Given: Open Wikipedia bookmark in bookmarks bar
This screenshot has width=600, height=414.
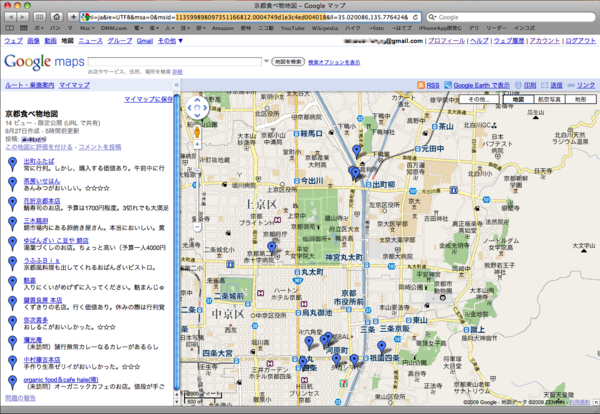Looking at the screenshot, I should 324,28.
